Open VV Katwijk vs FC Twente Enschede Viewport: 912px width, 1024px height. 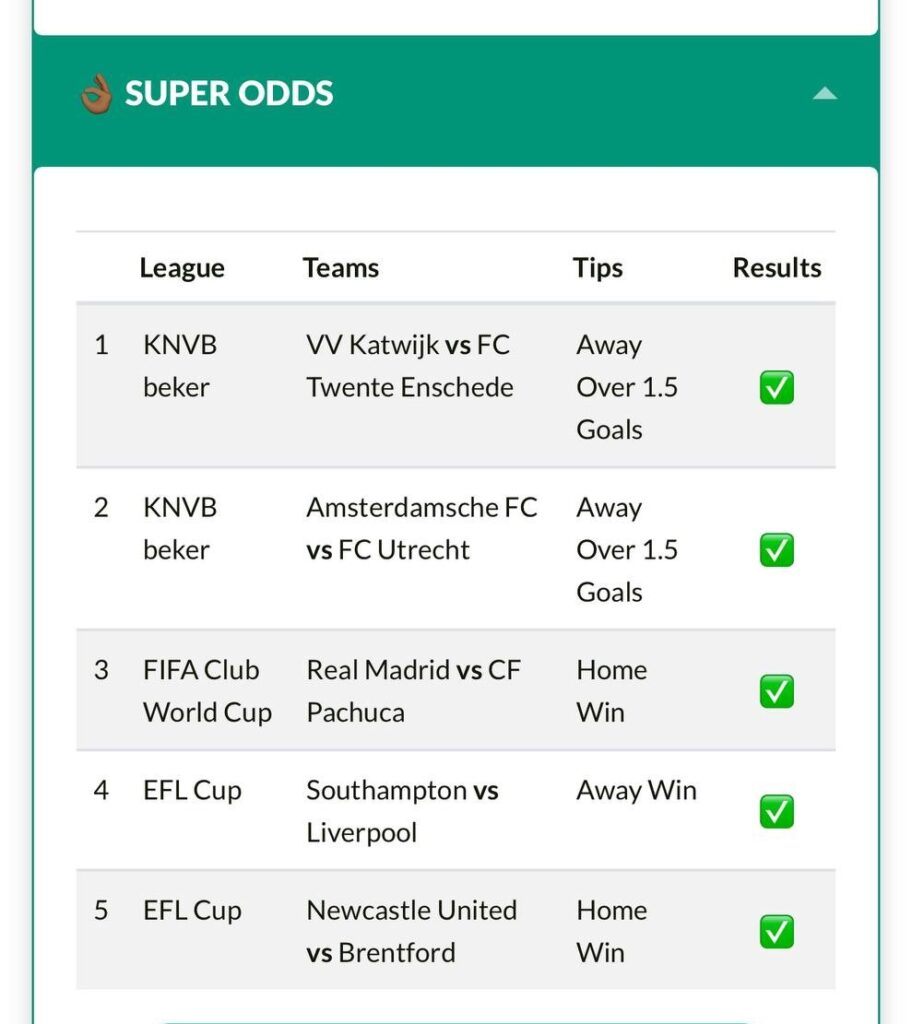[x=410, y=366]
